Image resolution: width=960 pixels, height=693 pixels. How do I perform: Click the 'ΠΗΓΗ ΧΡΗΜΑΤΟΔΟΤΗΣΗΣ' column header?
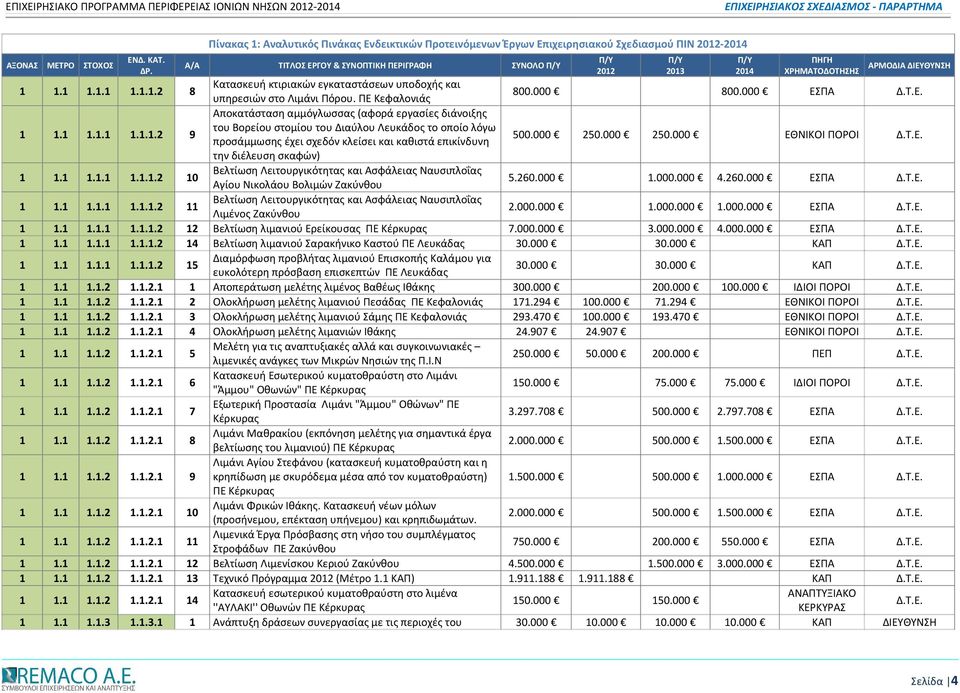point(822,66)
